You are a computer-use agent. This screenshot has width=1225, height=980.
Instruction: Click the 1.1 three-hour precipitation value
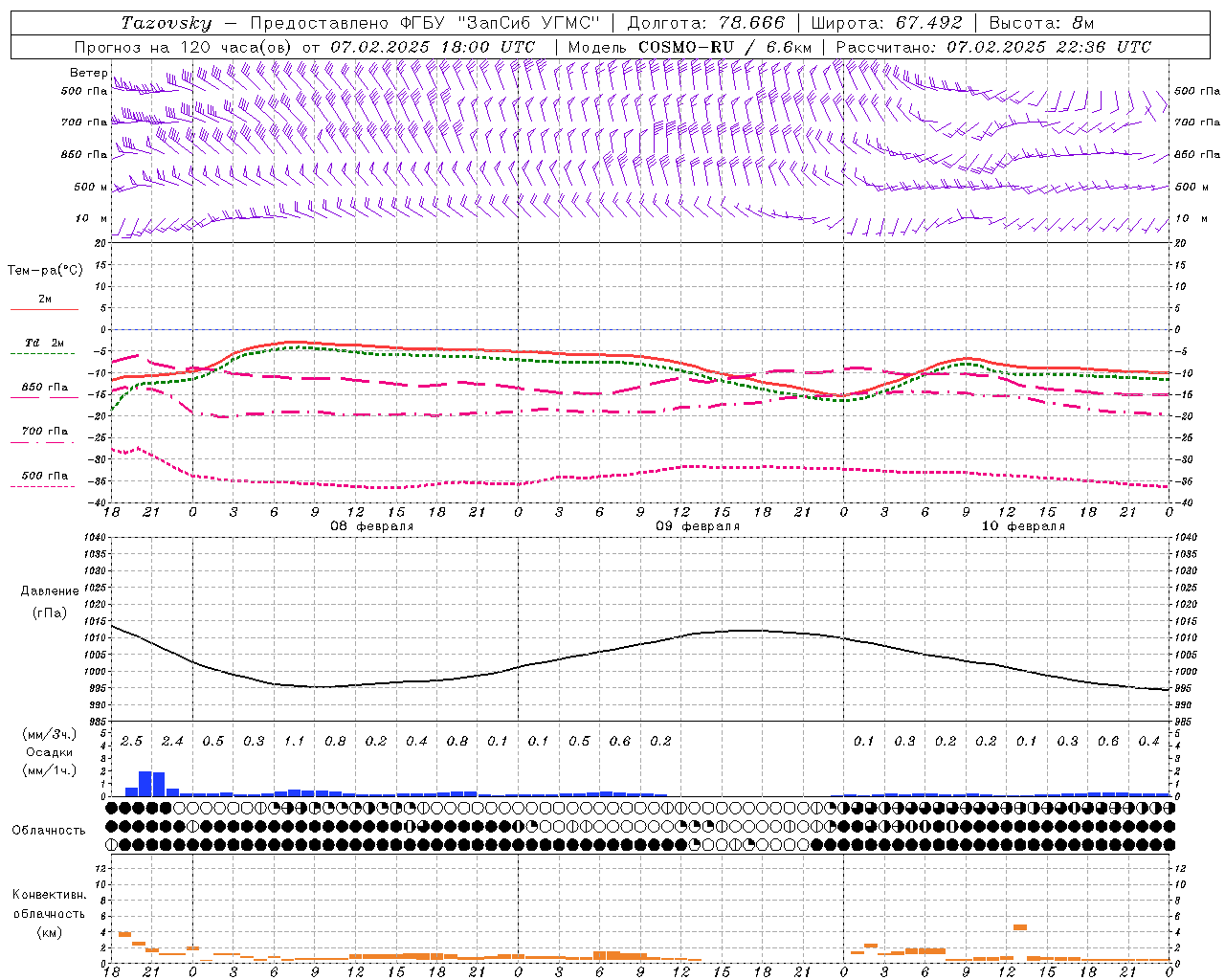294,742
